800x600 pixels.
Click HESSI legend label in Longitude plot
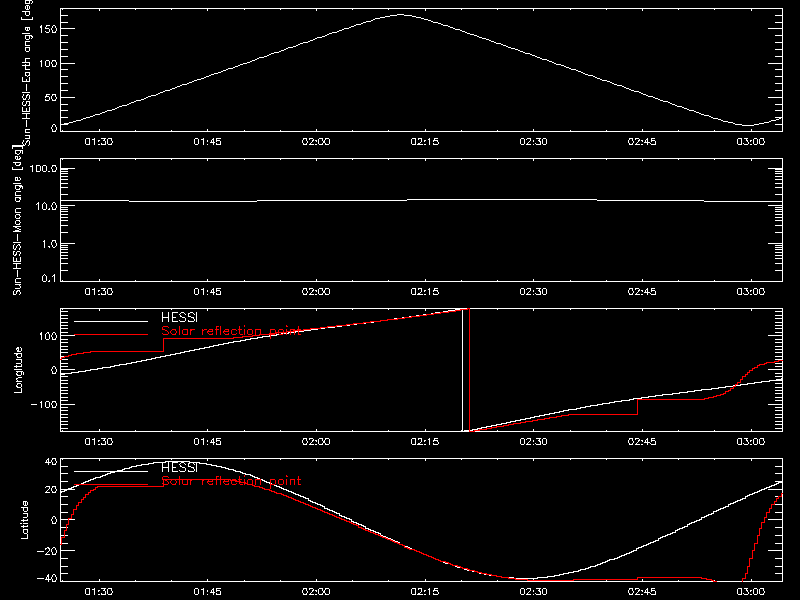(179, 317)
